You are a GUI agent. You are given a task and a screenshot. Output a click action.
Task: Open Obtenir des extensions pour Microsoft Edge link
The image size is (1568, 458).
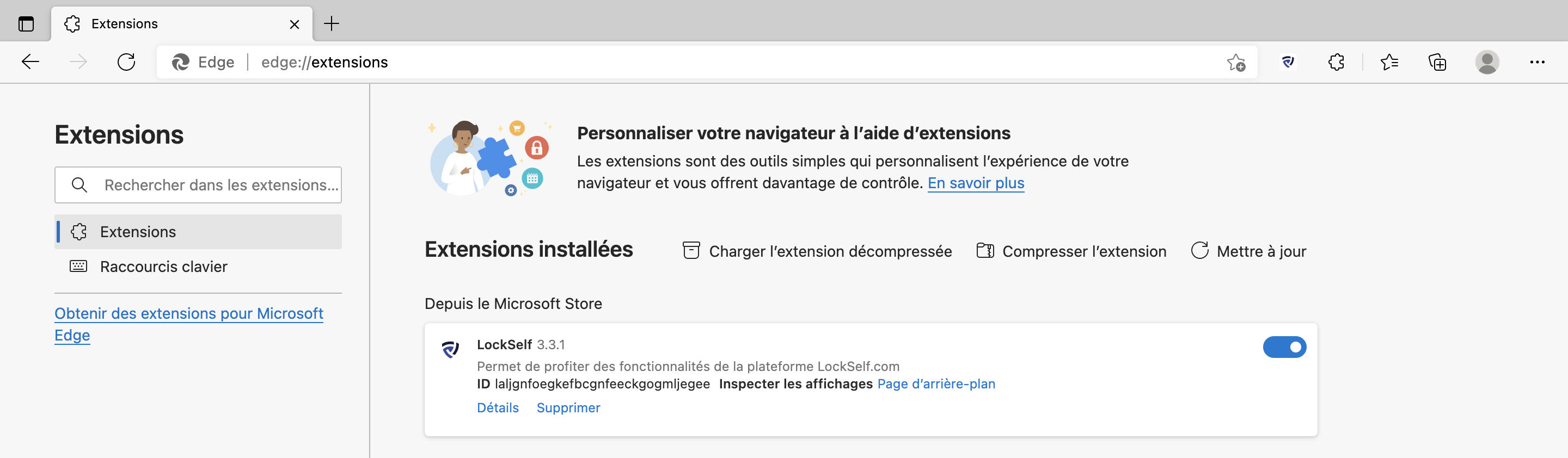coord(189,324)
